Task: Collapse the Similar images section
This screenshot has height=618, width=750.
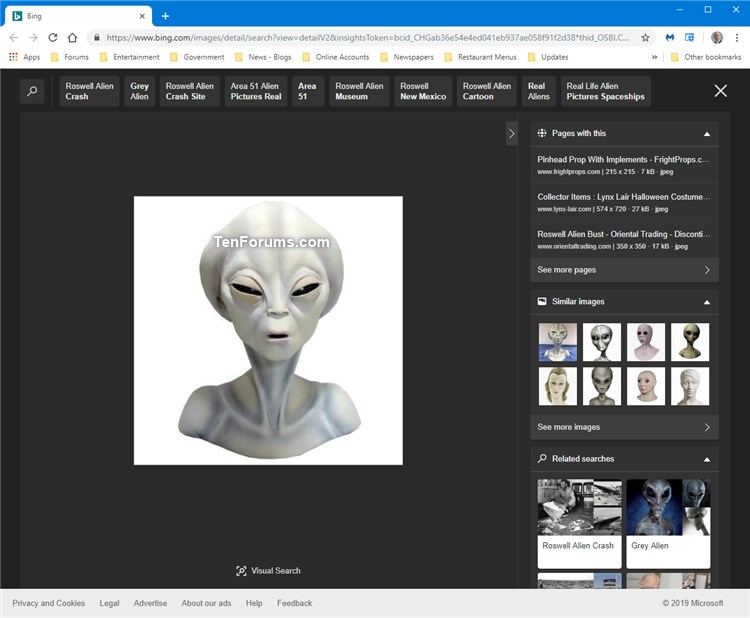Action: tap(706, 302)
